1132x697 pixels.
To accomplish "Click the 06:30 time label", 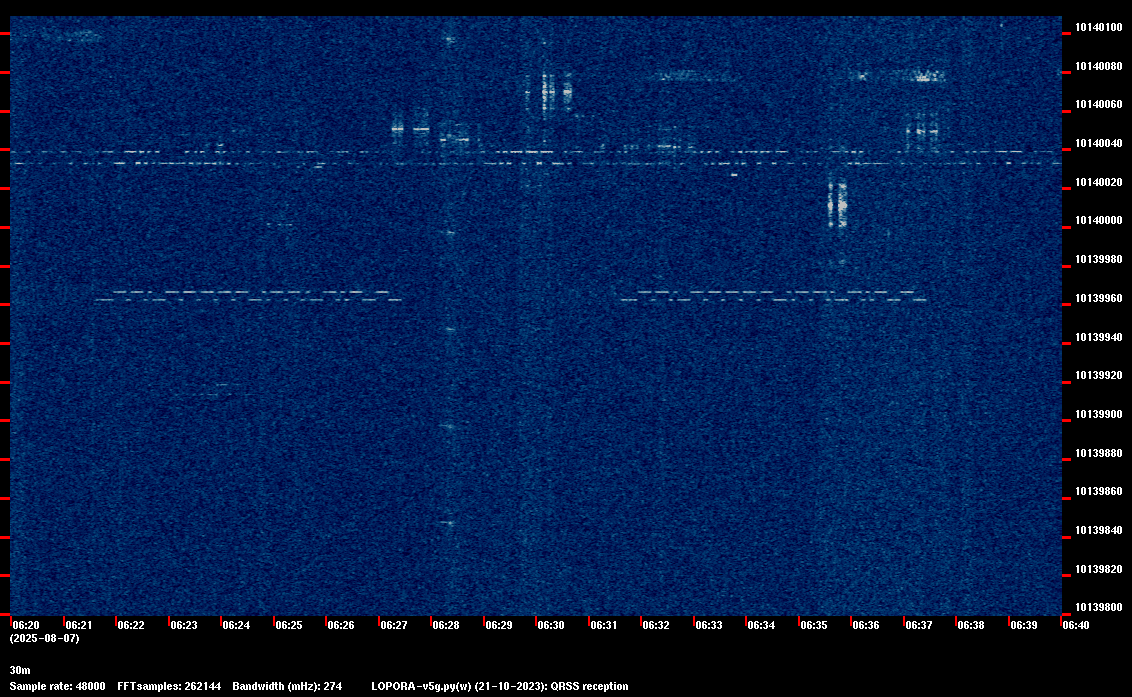I will pos(551,625).
